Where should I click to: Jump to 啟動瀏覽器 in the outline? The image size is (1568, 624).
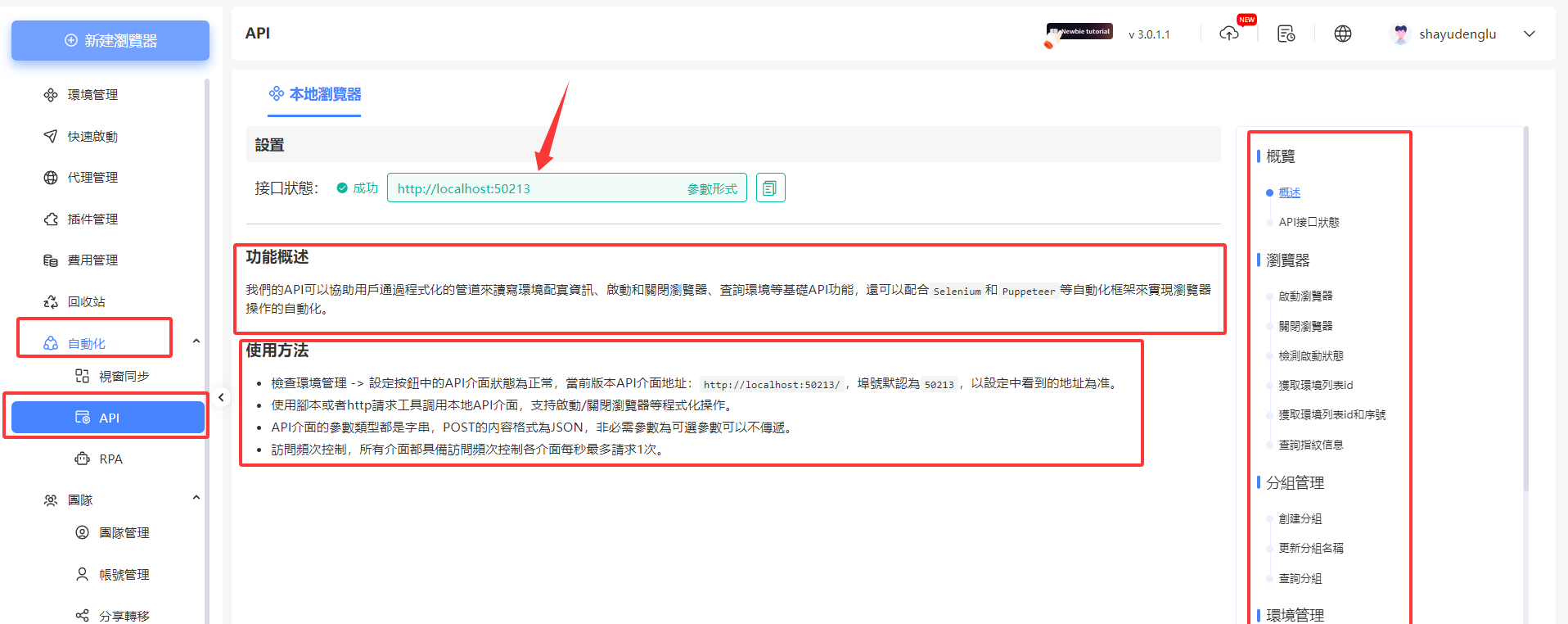point(1305,296)
